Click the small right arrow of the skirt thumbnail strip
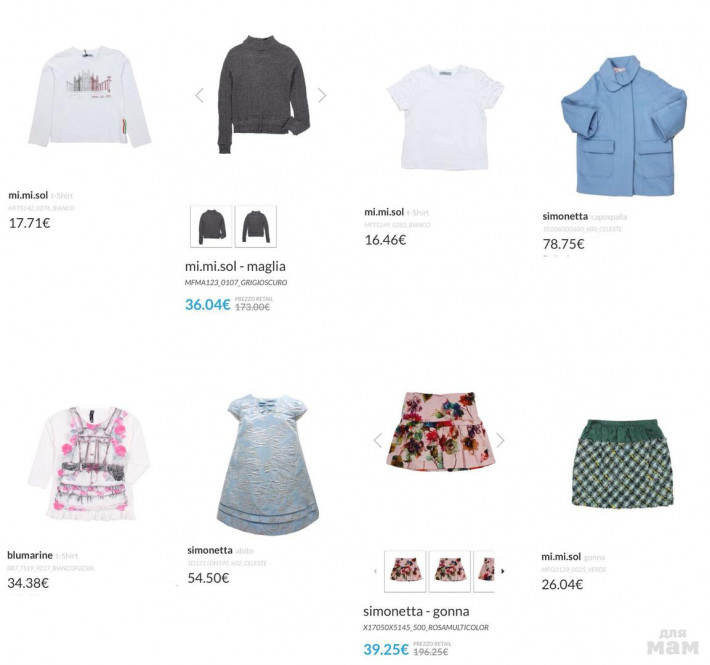This screenshot has height=665, width=710. pos(503,571)
